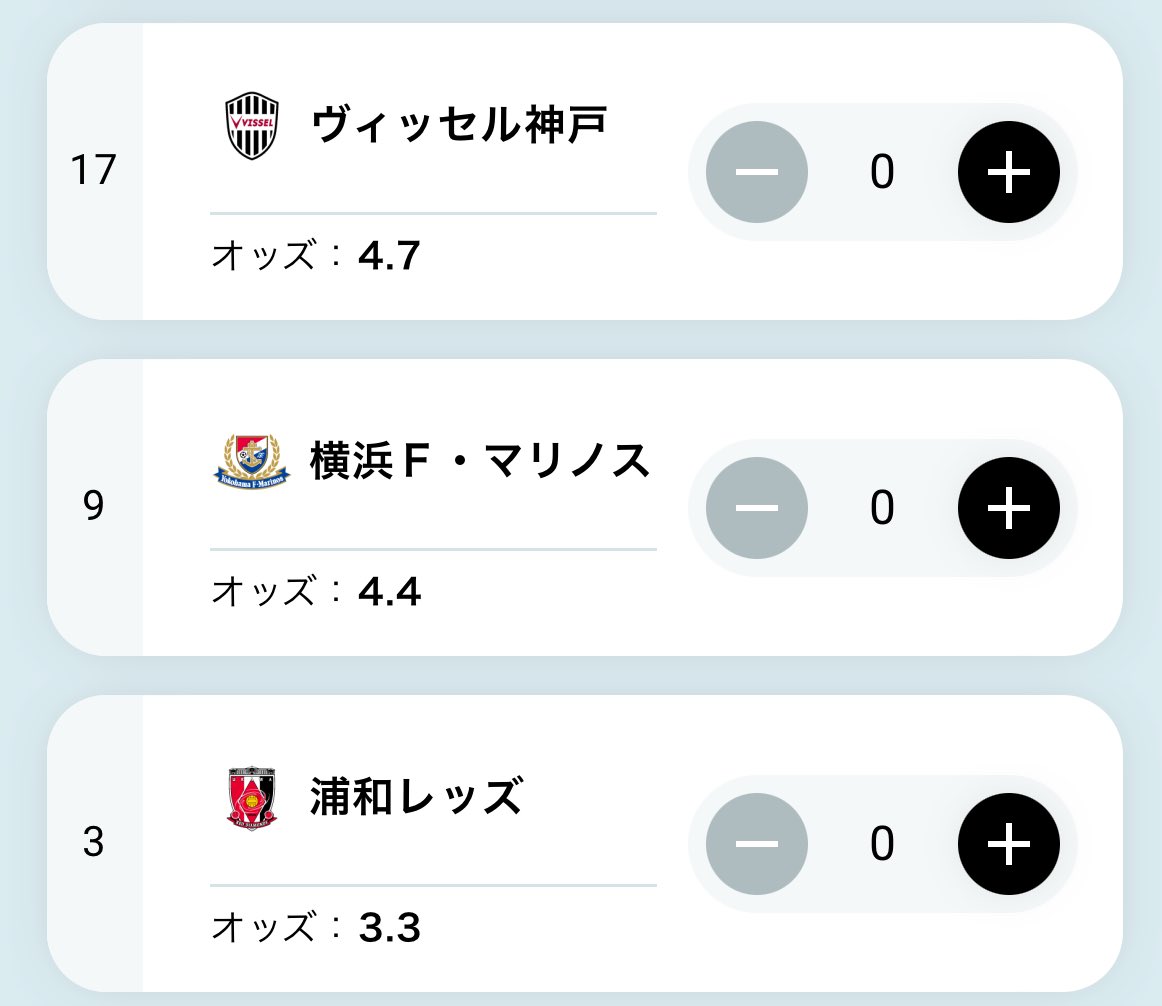This screenshot has height=1006, width=1162.
Task: Click the number 17 rank label
Action: (93, 170)
